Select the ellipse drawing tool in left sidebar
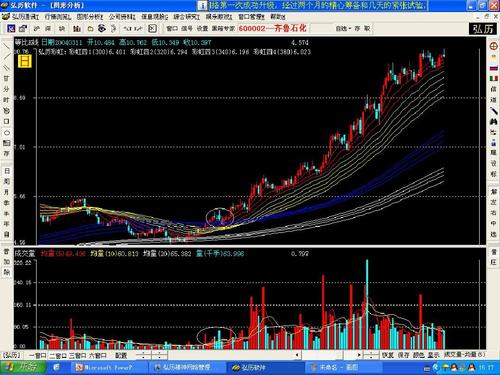This screenshot has height=375, width=500. pyautogui.click(x=6, y=132)
